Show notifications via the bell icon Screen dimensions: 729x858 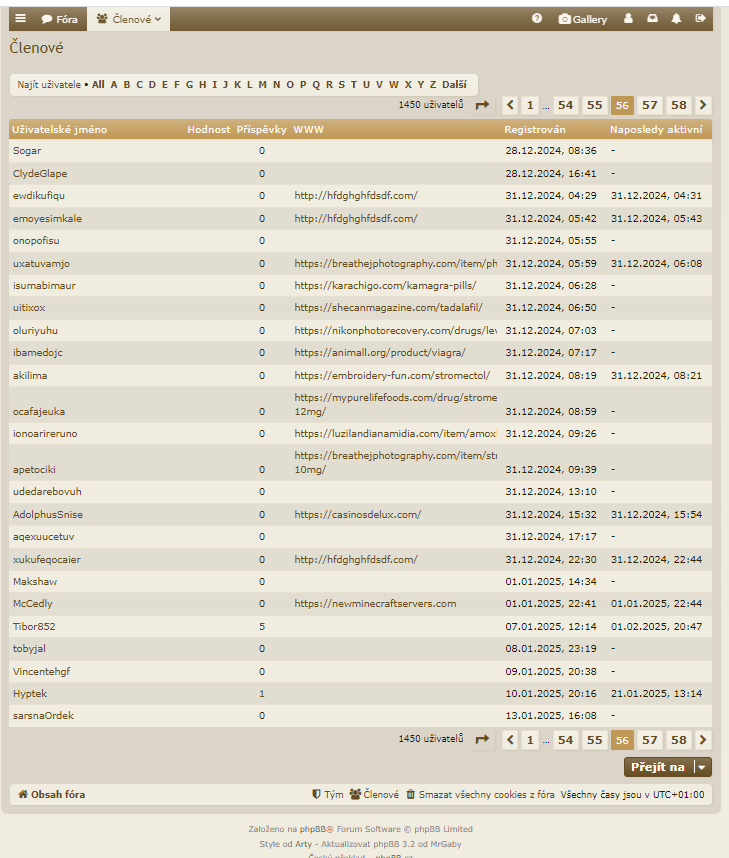pos(676,19)
